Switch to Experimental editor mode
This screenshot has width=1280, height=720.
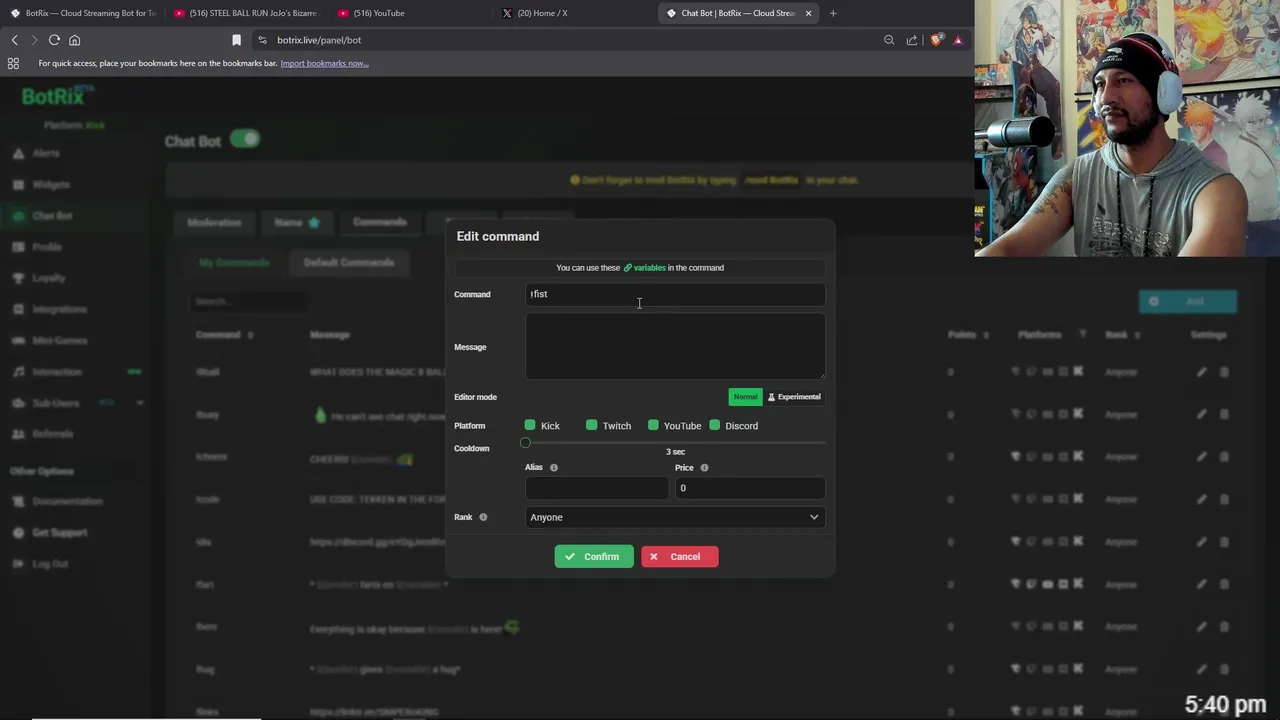click(794, 397)
